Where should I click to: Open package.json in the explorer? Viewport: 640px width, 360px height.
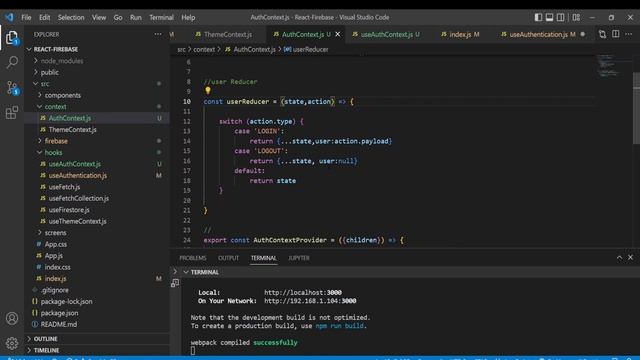(97, 313)
